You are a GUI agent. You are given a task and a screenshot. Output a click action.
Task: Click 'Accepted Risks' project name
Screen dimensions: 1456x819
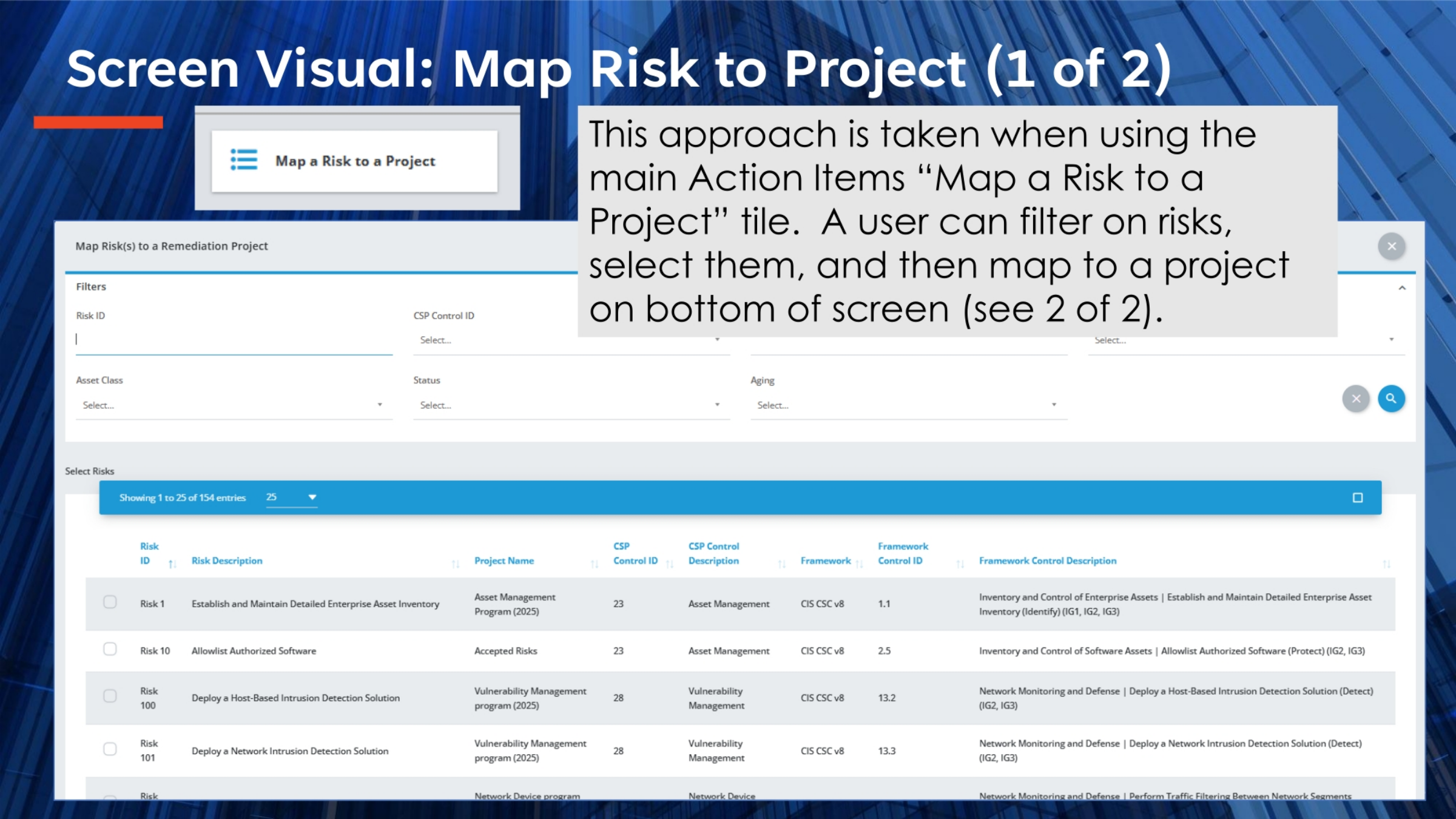(506, 650)
